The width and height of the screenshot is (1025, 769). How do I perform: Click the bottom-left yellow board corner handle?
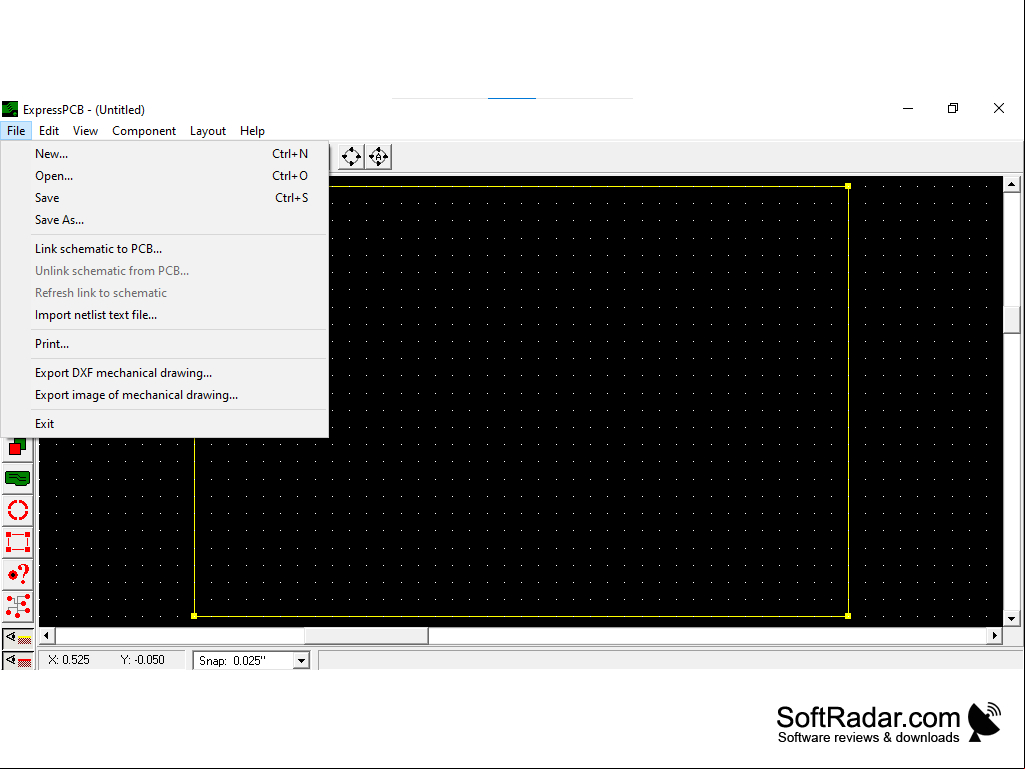pyautogui.click(x=194, y=616)
